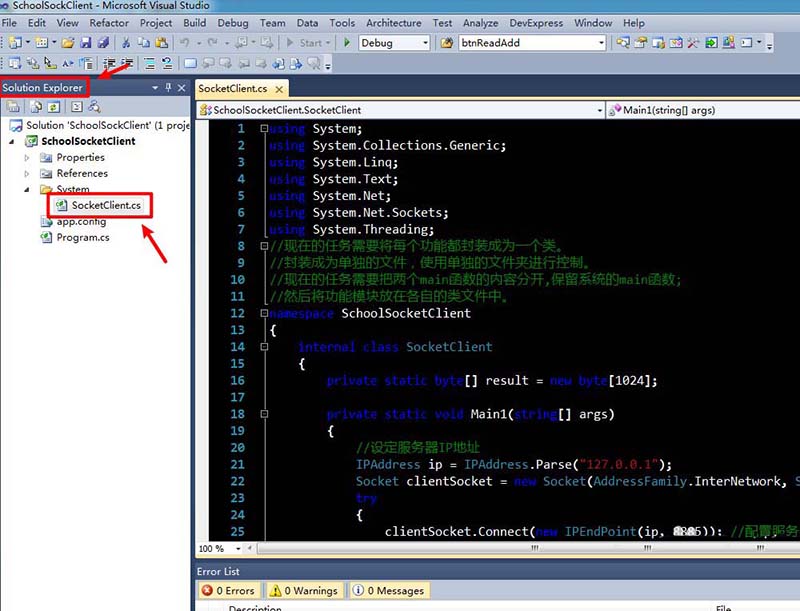Viewport: 800px width, 611px height.
Task: Select app.config in Solution Explorer
Action: 81,221
